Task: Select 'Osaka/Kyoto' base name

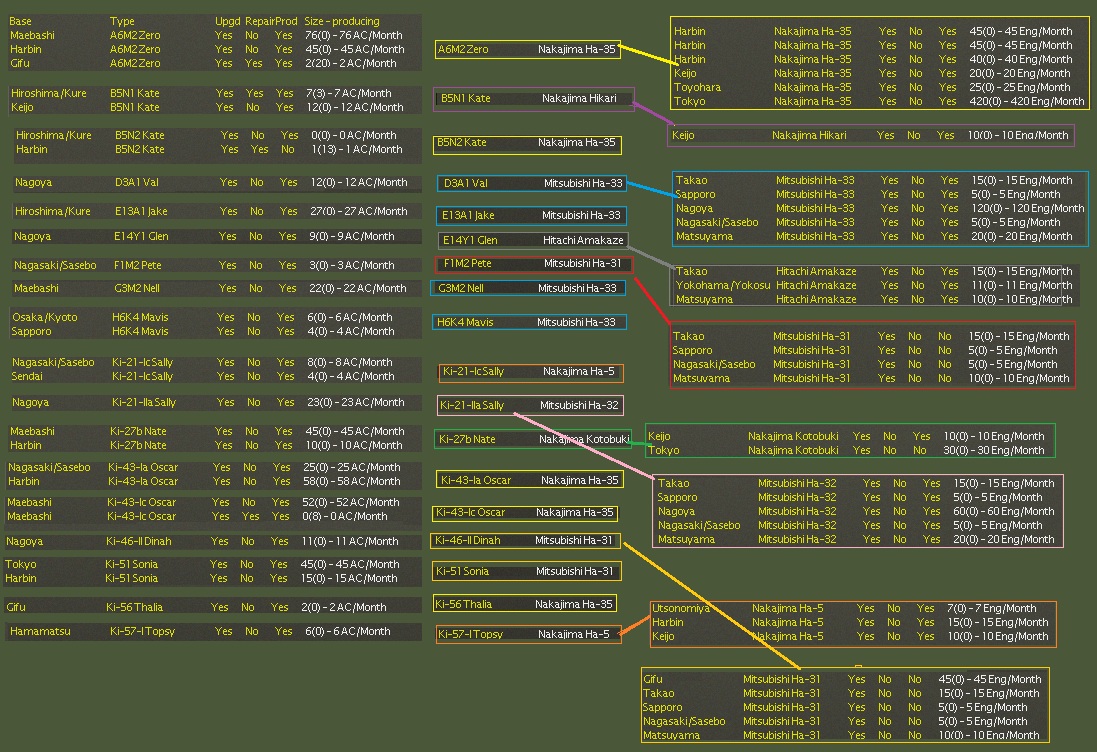Action: pos(45,317)
